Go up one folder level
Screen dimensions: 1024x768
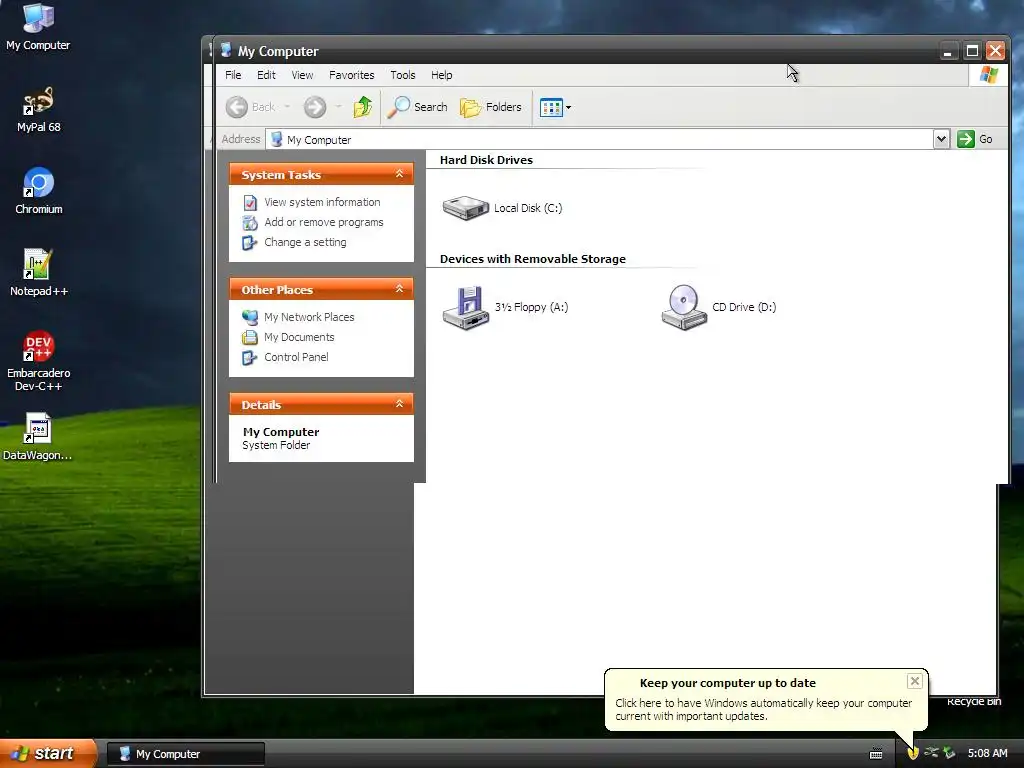coord(363,107)
